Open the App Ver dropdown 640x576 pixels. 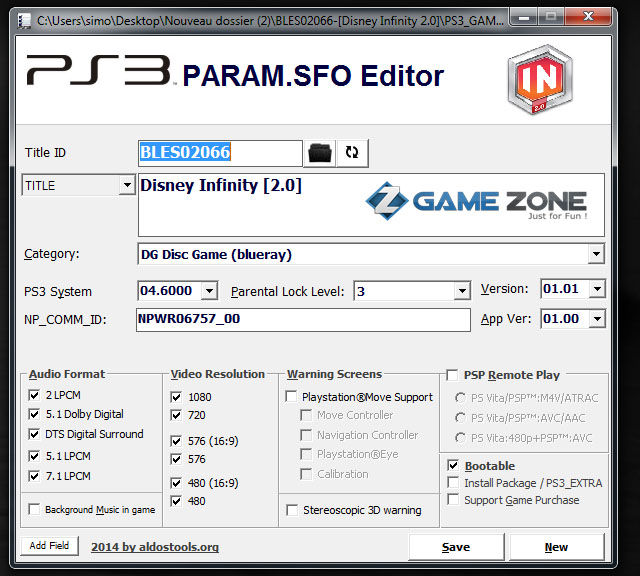pyautogui.click(x=596, y=319)
